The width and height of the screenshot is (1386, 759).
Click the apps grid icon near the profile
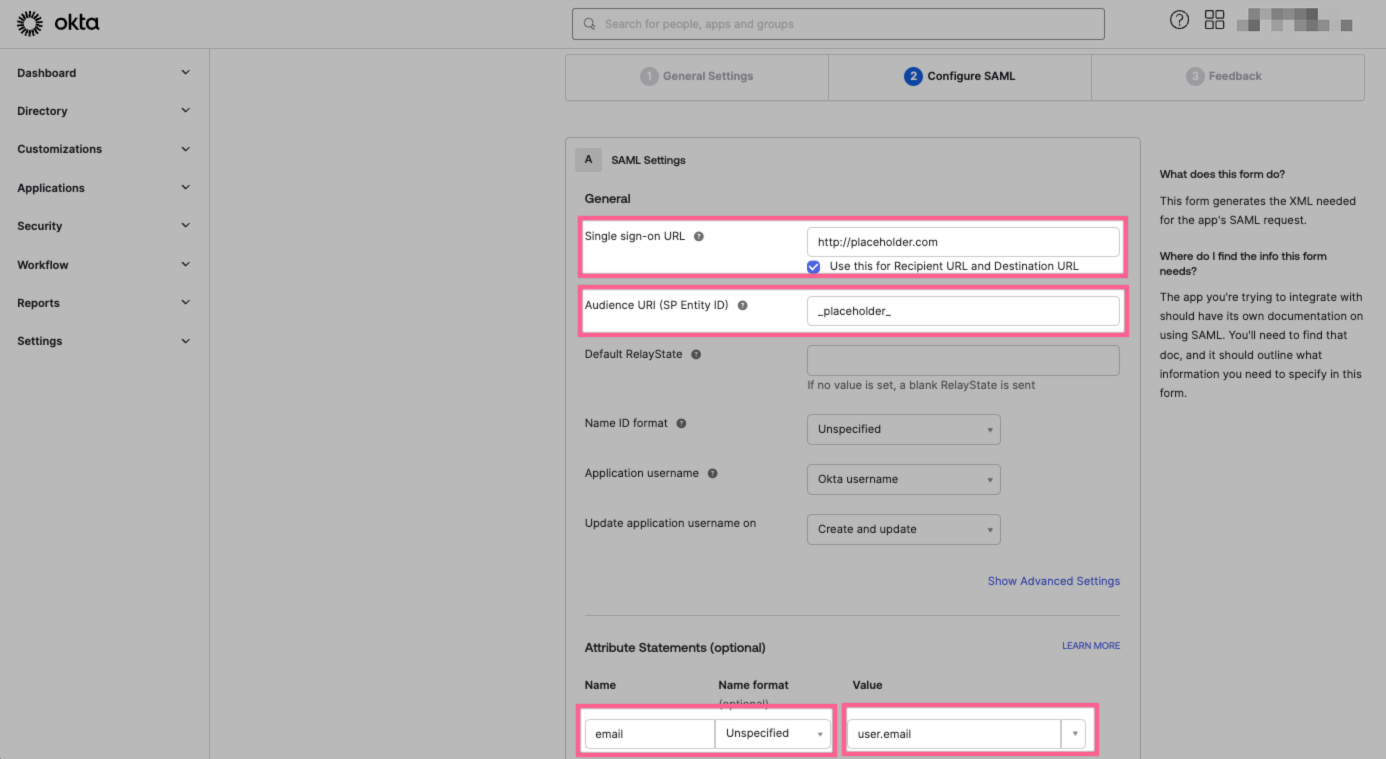[1214, 19]
